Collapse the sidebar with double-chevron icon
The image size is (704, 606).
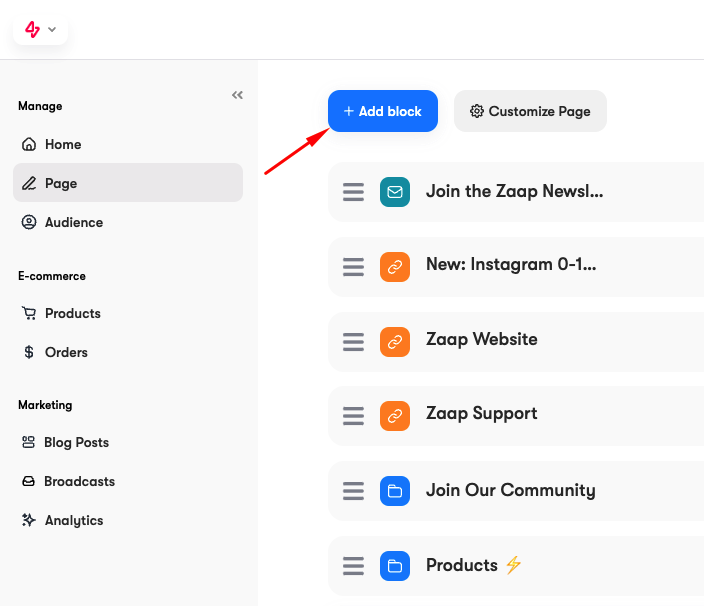pyautogui.click(x=237, y=95)
